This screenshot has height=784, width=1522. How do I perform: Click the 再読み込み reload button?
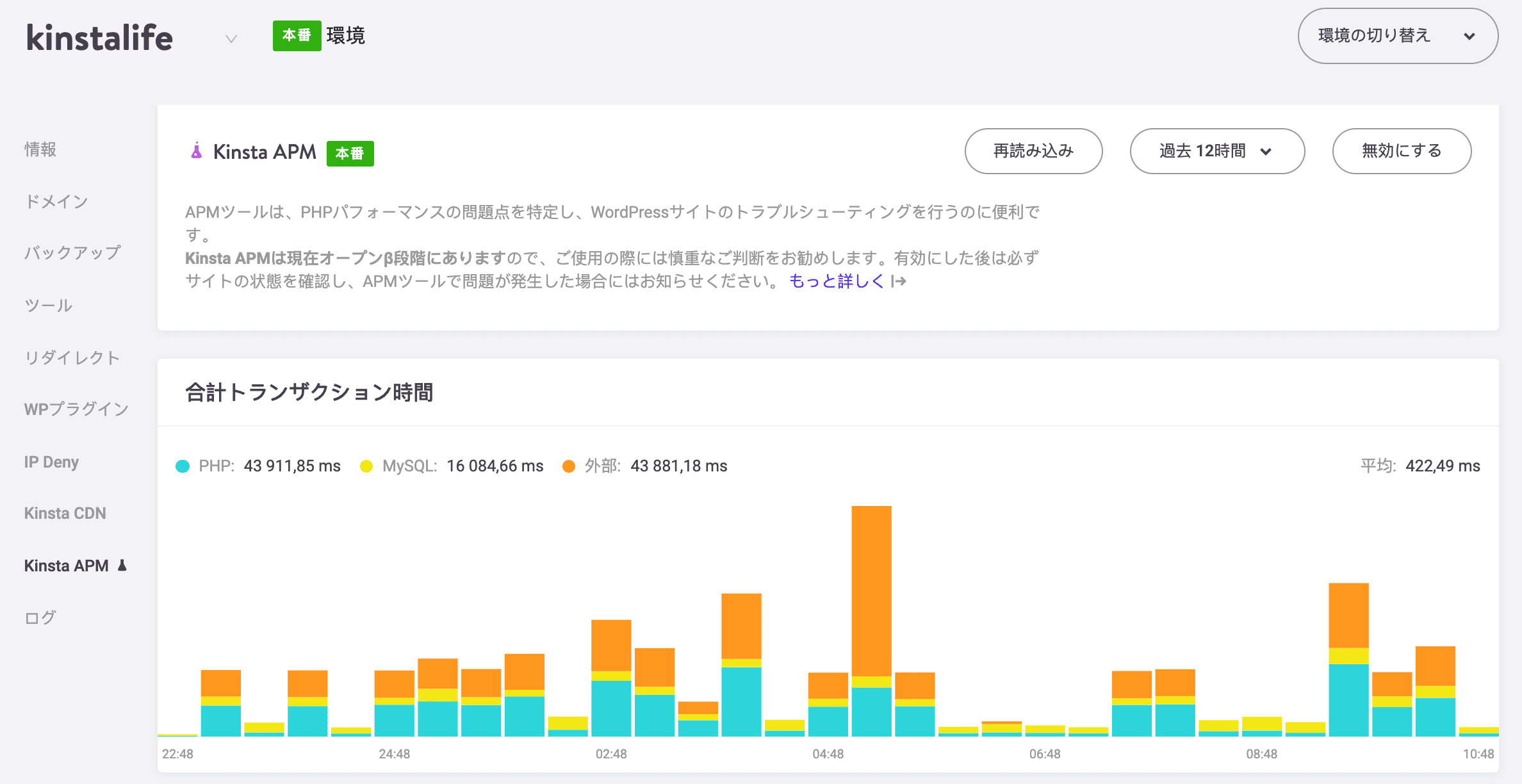(x=1033, y=151)
